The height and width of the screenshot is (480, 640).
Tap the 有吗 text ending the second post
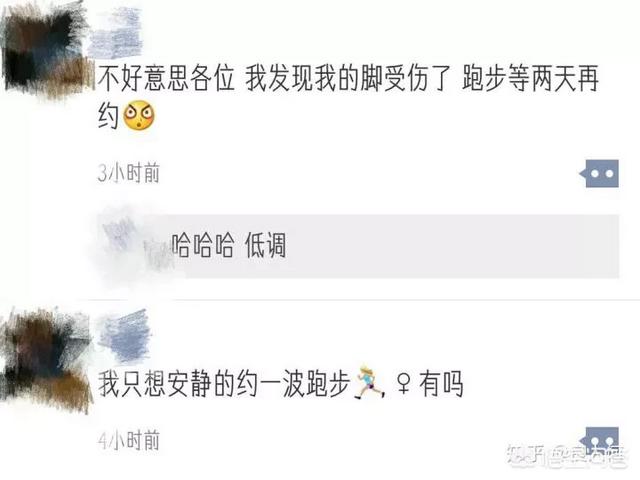pyautogui.click(x=441, y=384)
